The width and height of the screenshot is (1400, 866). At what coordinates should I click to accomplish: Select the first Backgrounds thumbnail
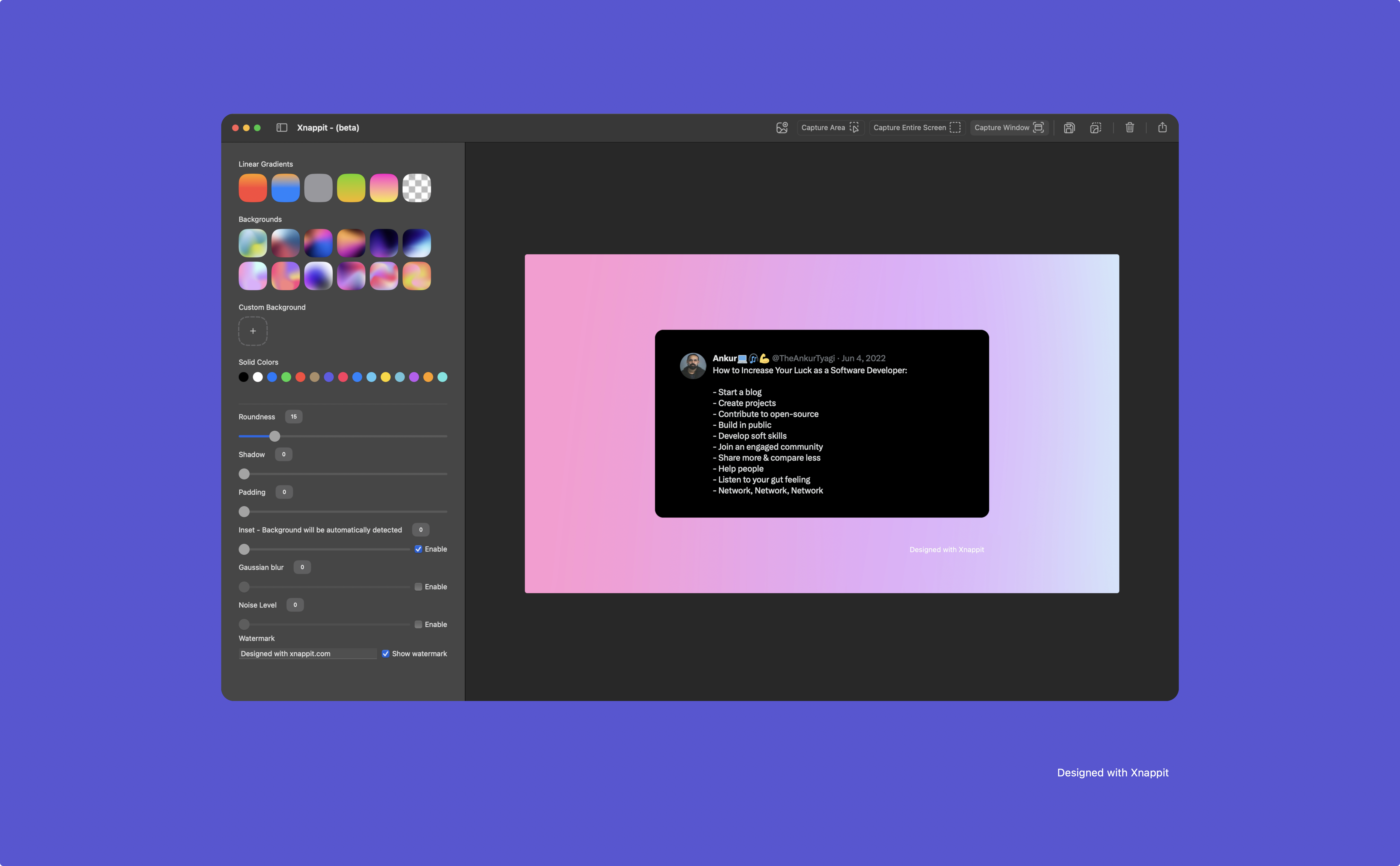tap(253, 243)
